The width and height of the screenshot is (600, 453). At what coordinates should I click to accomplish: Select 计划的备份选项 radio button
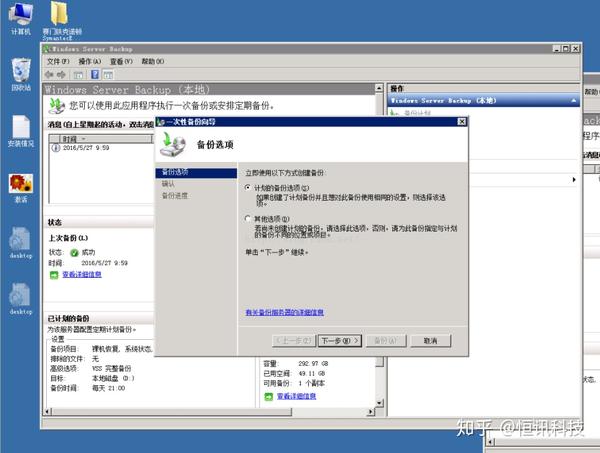tap(248, 187)
